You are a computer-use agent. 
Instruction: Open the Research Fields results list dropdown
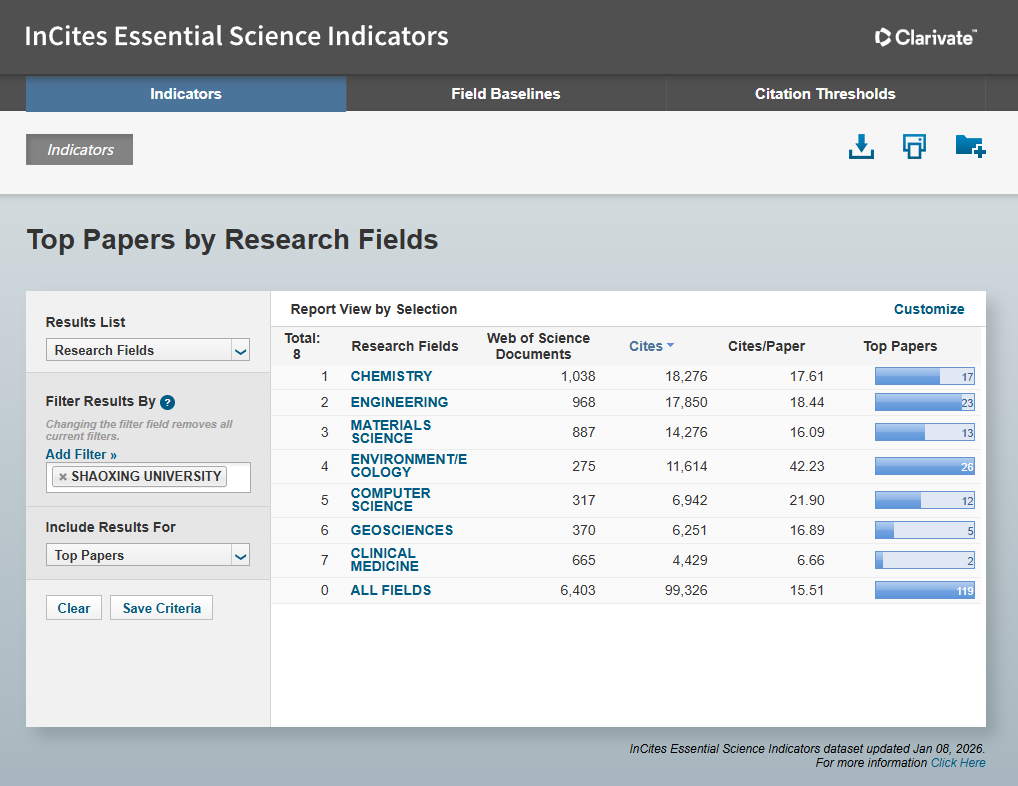click(148, 350)
